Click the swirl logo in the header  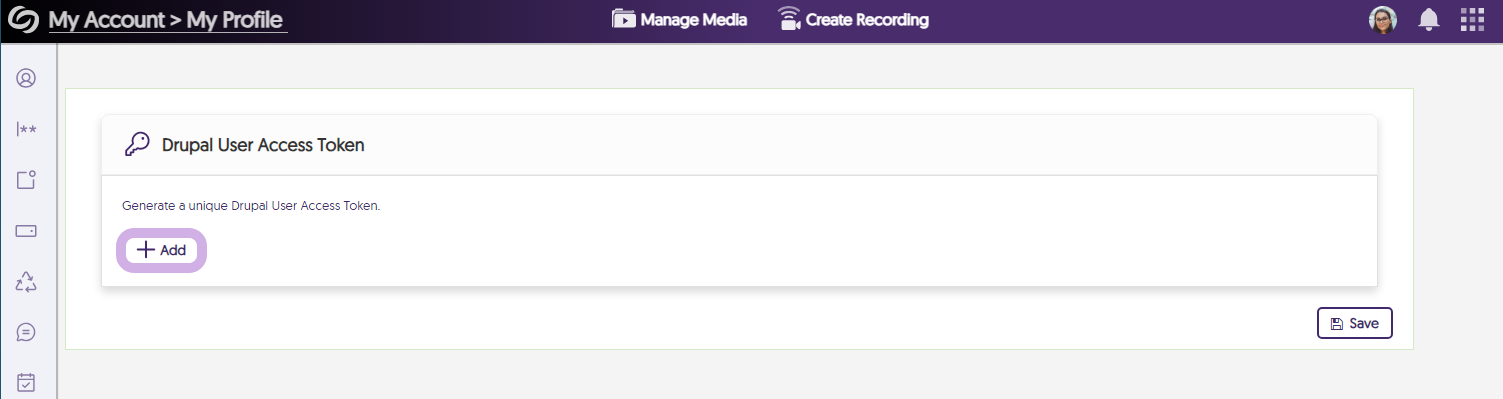click(22, 19)
